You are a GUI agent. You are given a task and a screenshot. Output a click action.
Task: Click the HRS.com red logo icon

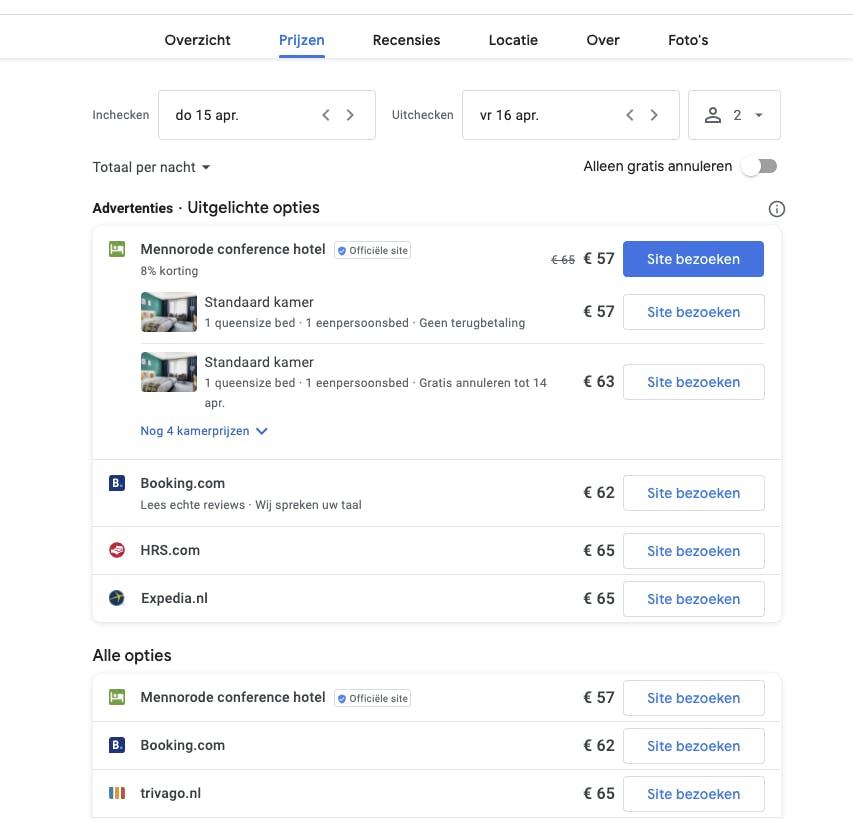coord(117,550)
